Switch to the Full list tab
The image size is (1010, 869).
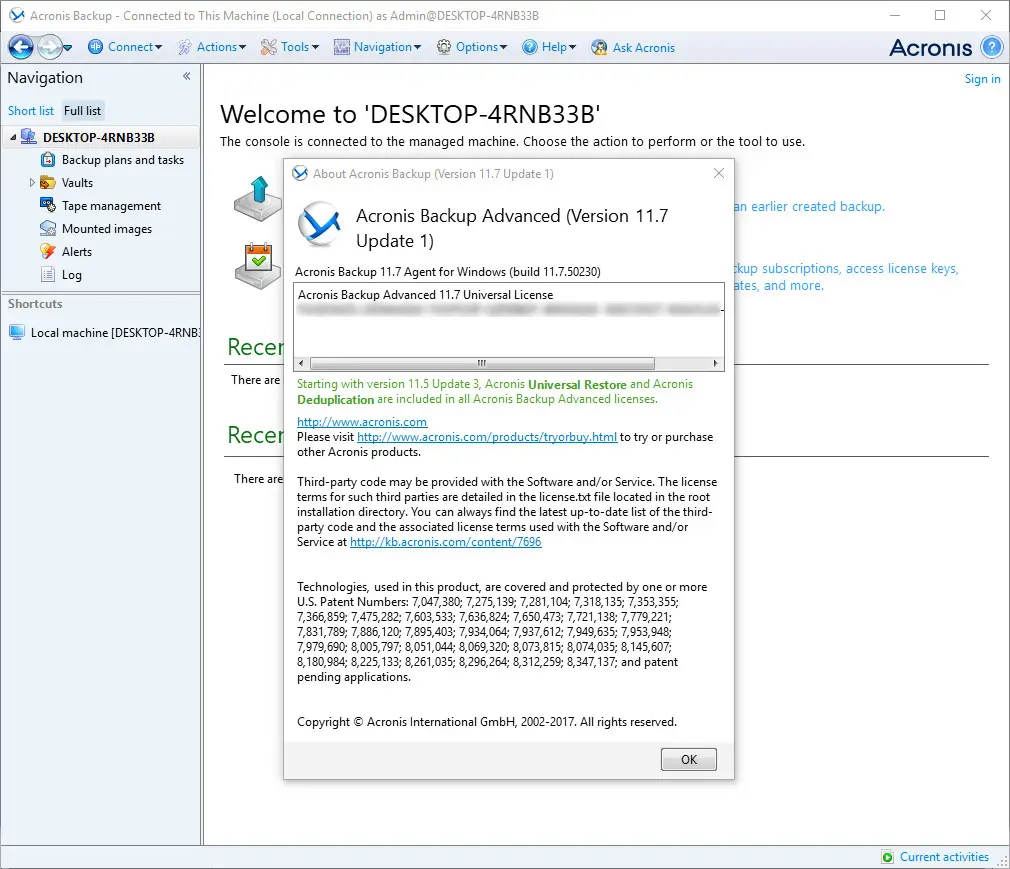click(x=82, y=111)
